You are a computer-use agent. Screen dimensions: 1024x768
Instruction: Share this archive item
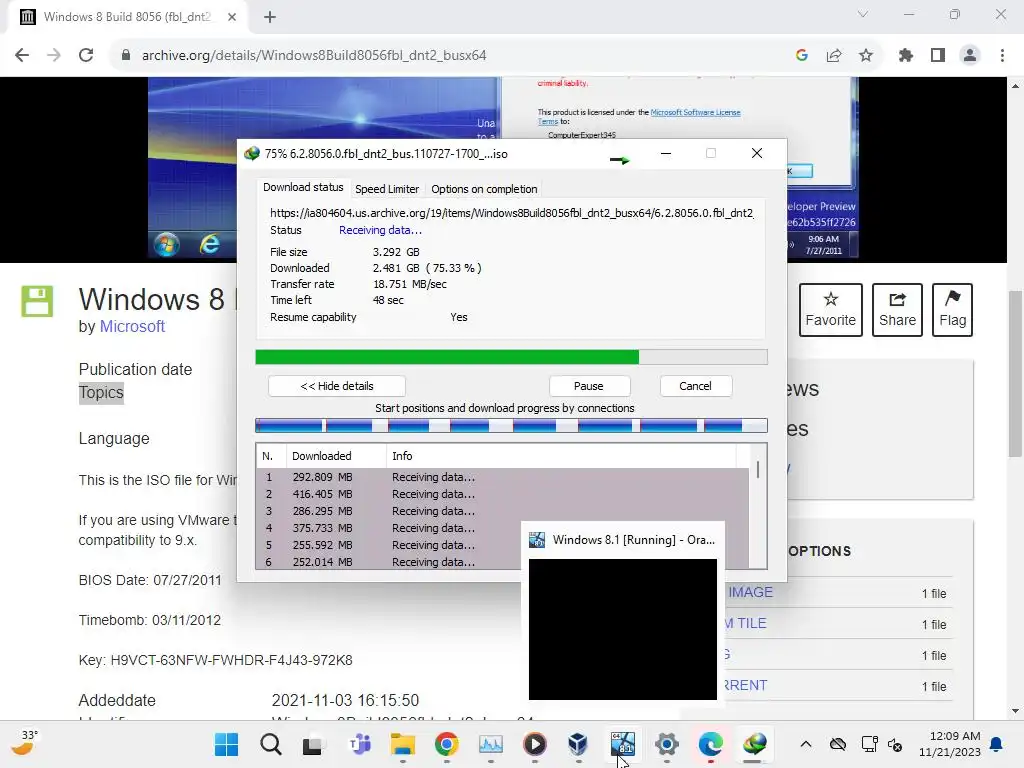pos(897,310)
